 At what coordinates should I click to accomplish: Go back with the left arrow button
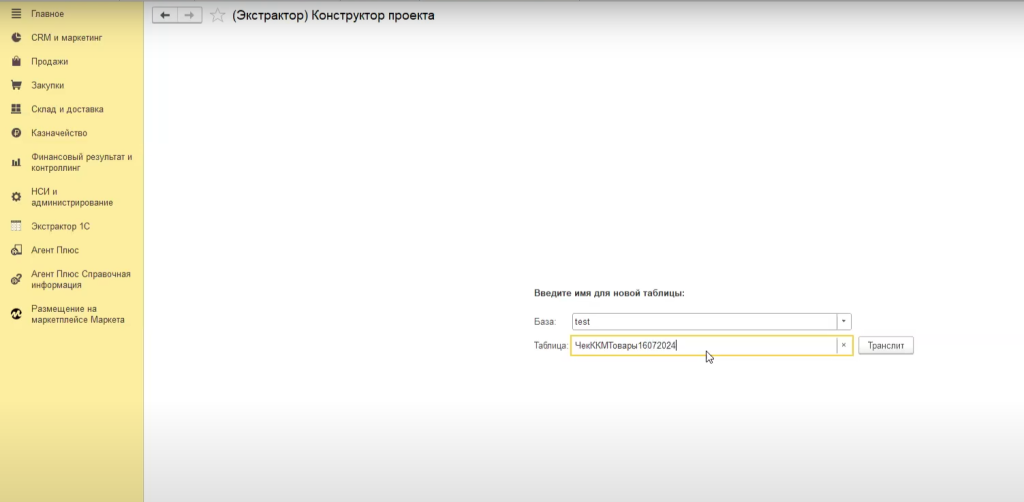[x=165, y=16]
